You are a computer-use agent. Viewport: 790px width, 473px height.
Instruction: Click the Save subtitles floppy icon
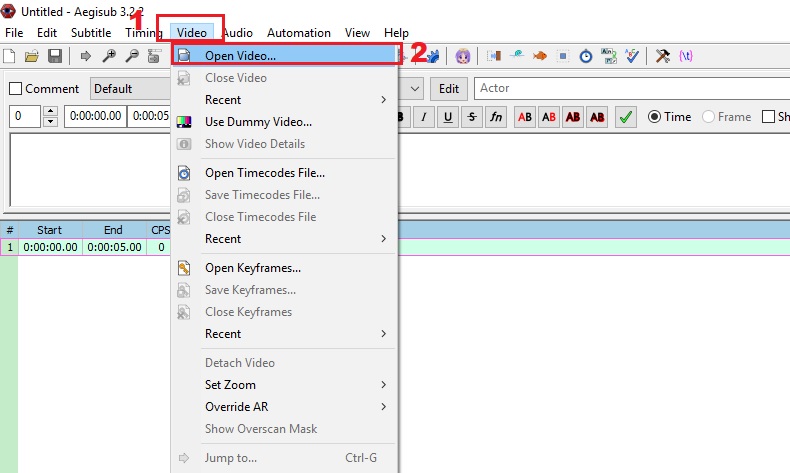point(55,55)
